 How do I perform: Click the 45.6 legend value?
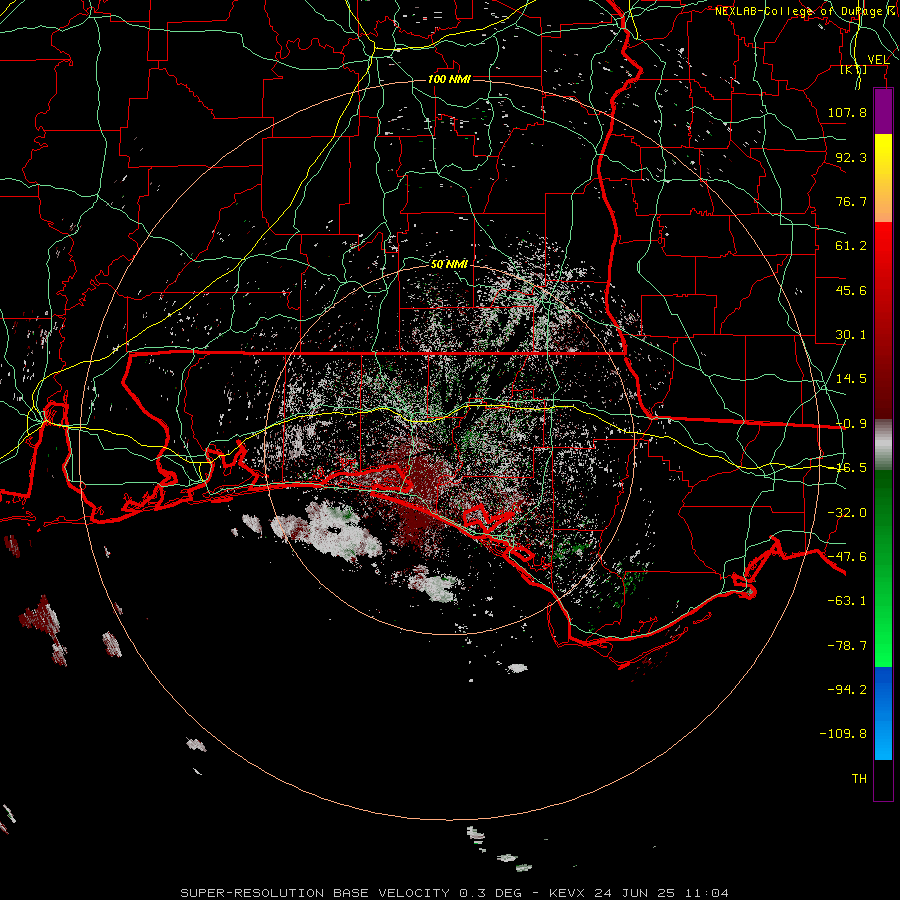click(851, 290)
